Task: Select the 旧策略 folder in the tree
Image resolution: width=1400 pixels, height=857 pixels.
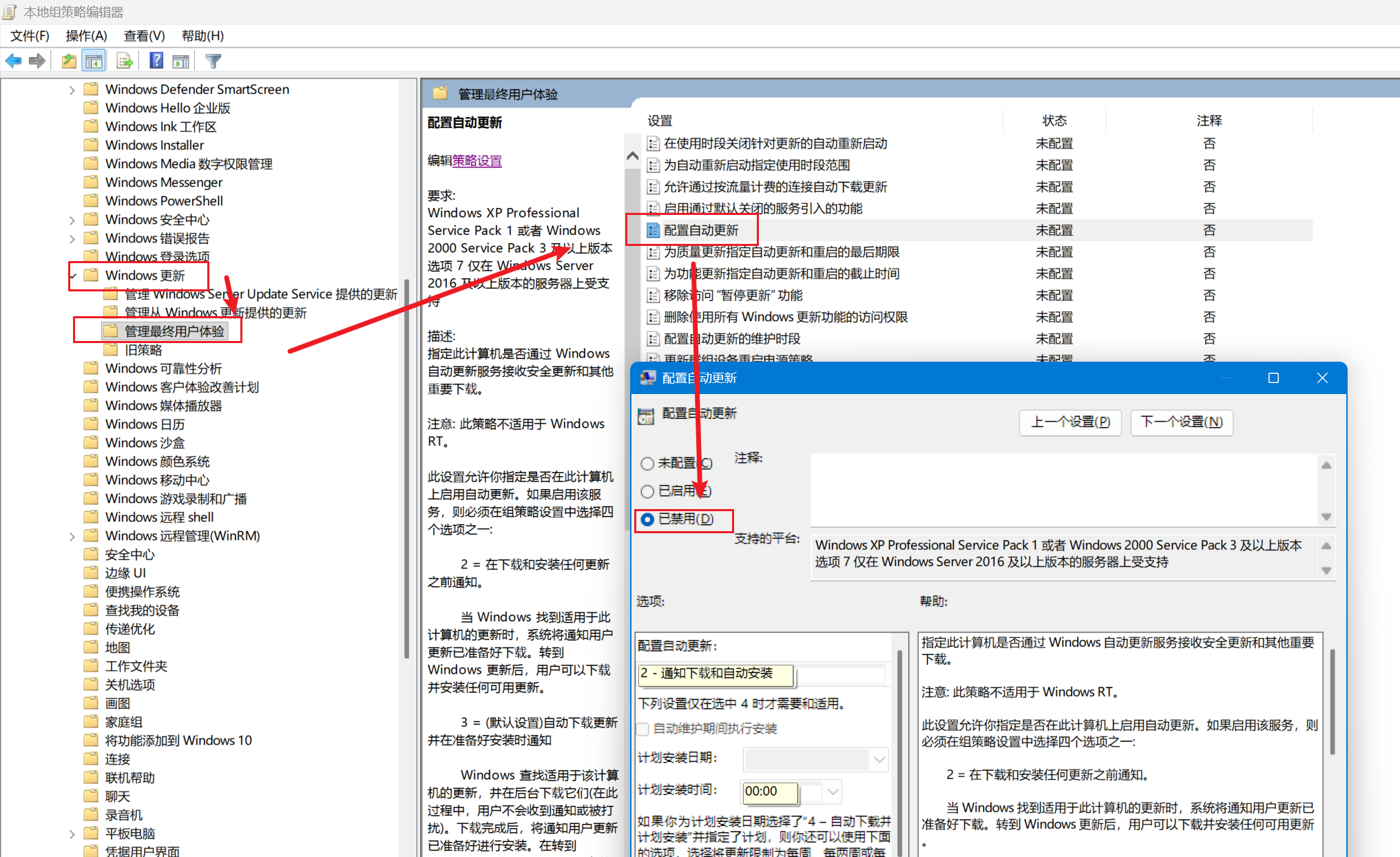Action: 143,350
